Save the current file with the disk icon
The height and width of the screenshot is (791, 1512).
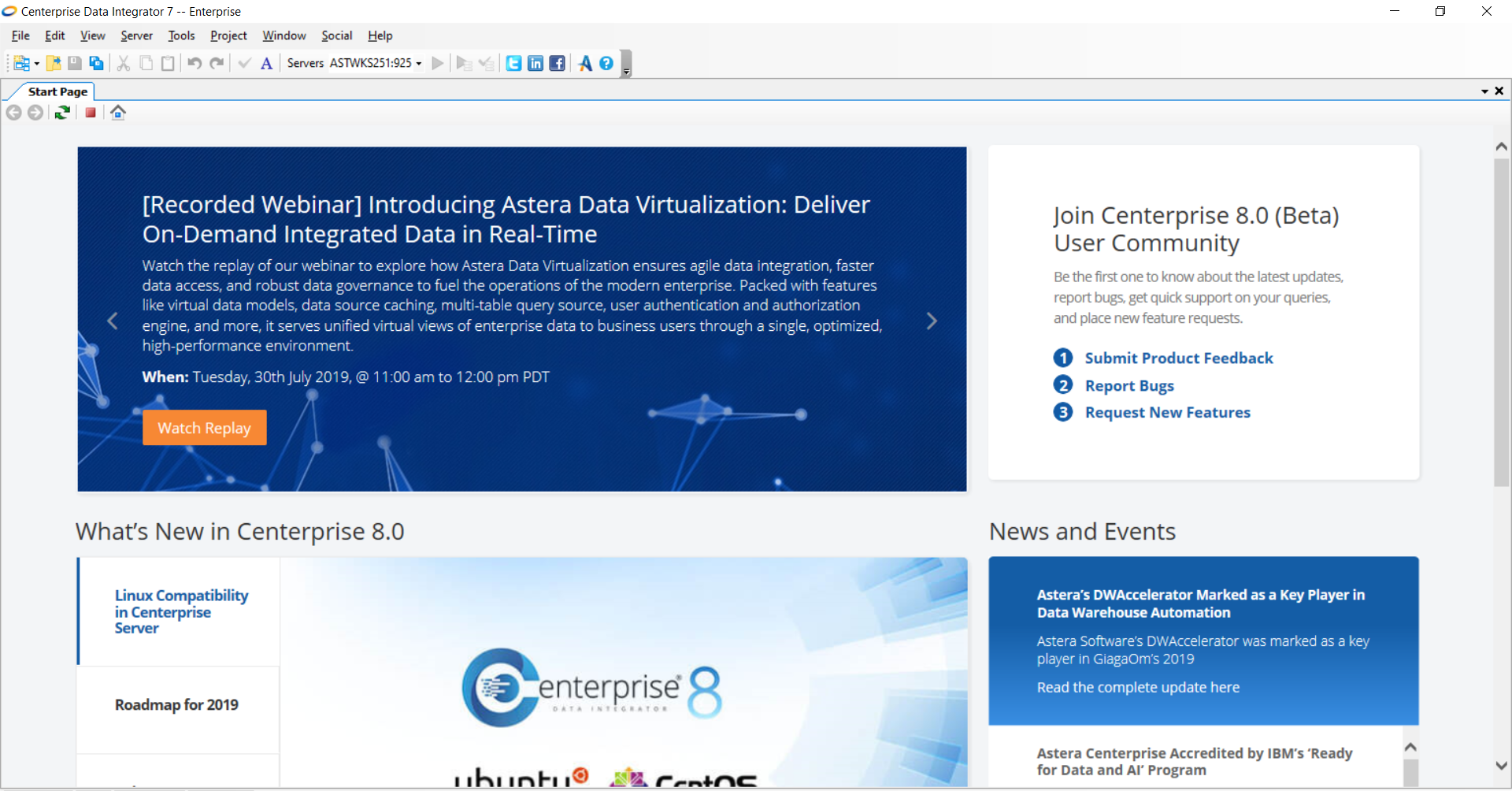[x=74, y=63]
